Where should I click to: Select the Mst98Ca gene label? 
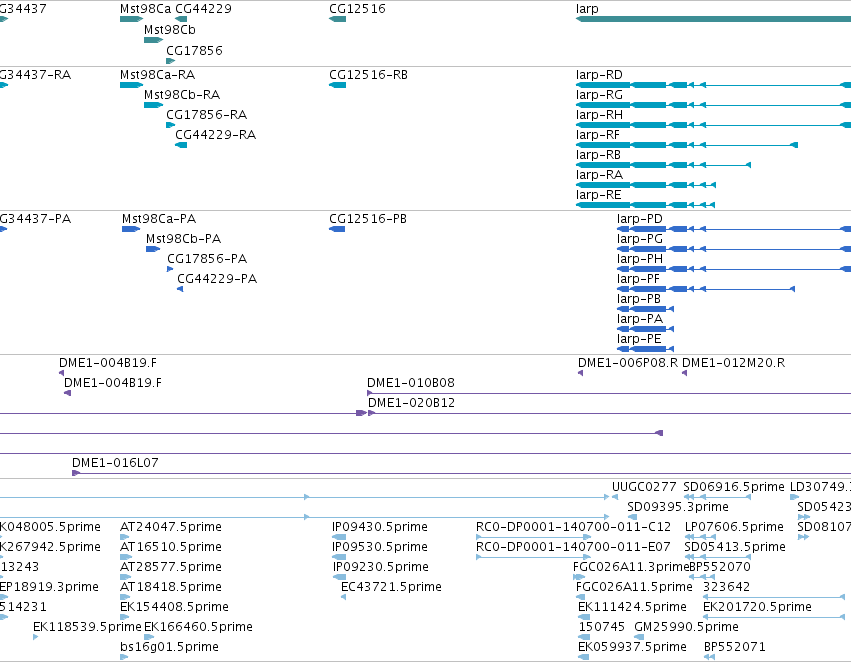click(145, 9)
